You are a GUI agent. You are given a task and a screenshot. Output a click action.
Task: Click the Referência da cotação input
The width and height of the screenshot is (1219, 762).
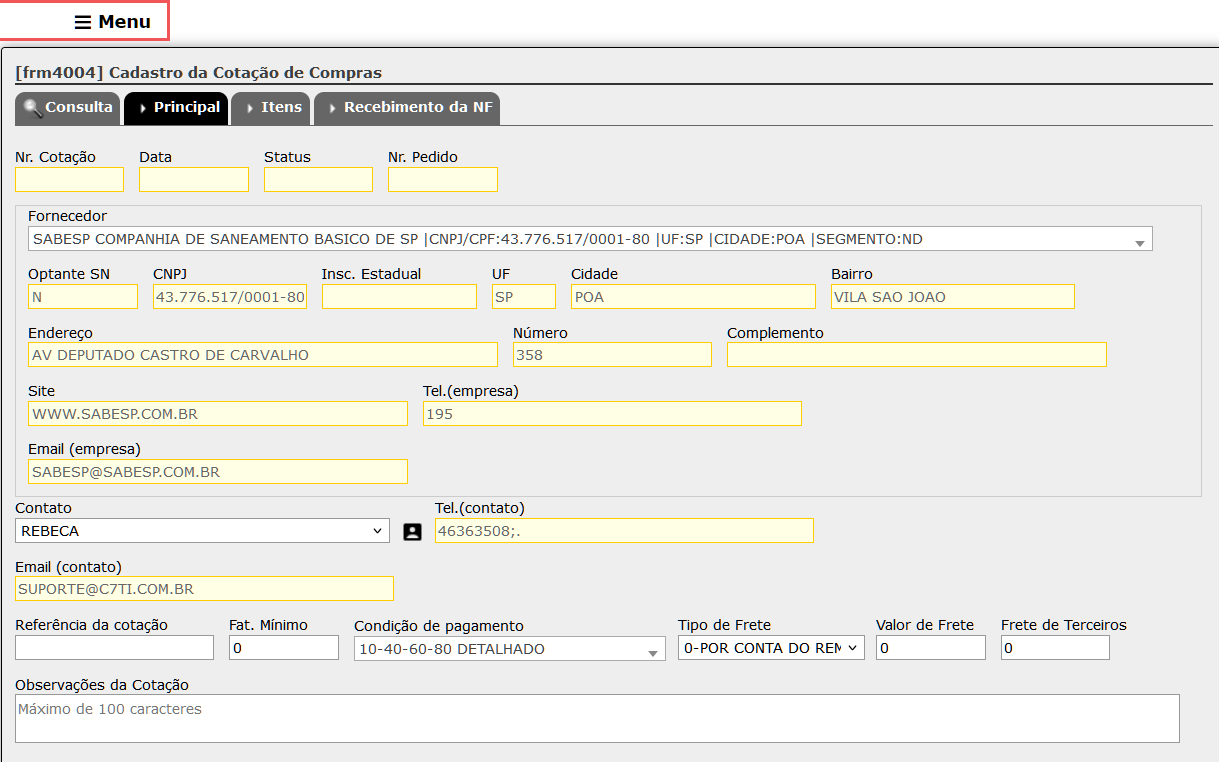(115, 648)
